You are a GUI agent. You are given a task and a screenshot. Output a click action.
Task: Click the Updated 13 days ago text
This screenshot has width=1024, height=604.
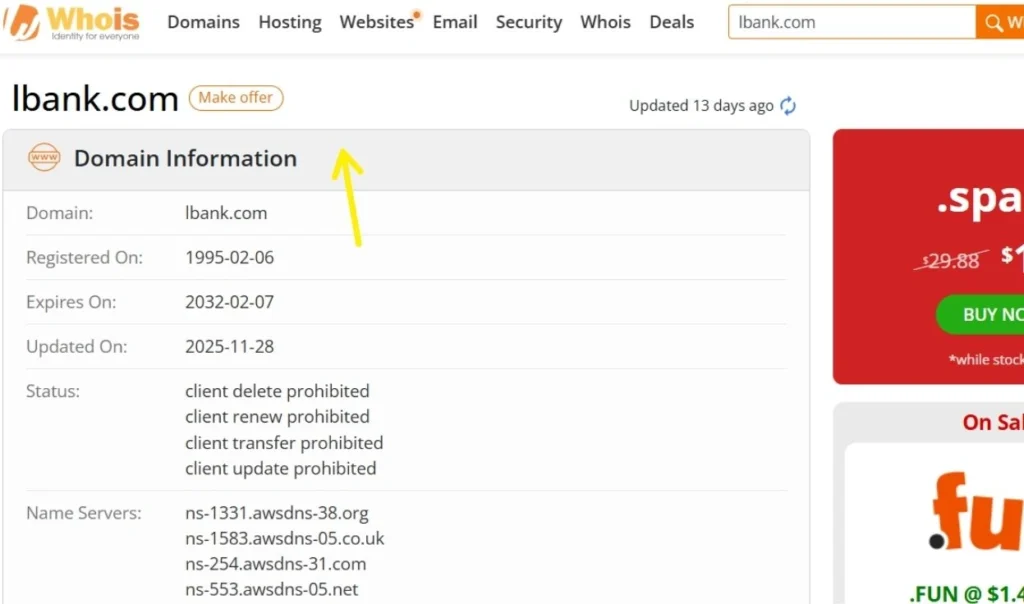pos(701,106)
